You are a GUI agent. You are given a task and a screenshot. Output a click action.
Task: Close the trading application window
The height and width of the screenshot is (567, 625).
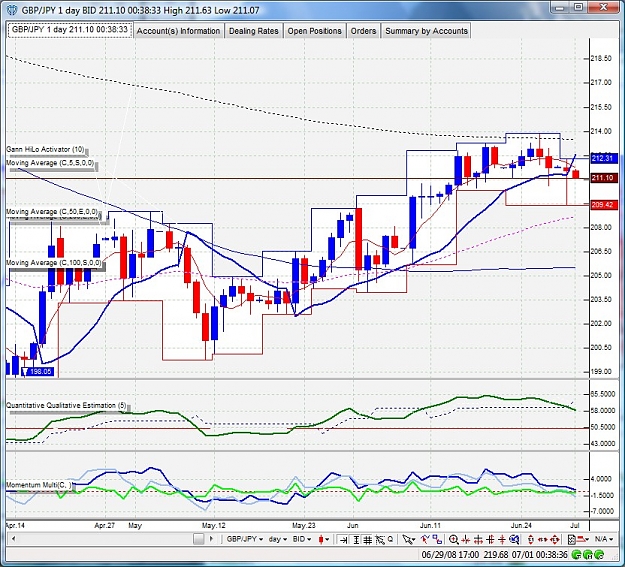[605, 7]
